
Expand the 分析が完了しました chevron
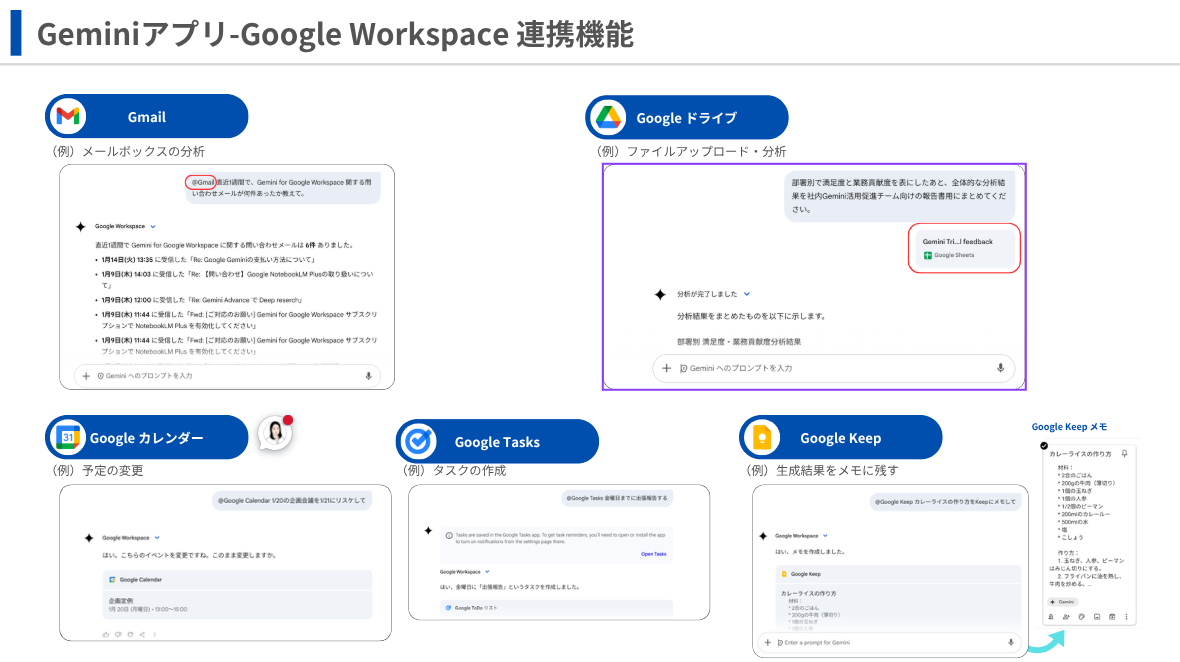[x=747, y=294]
